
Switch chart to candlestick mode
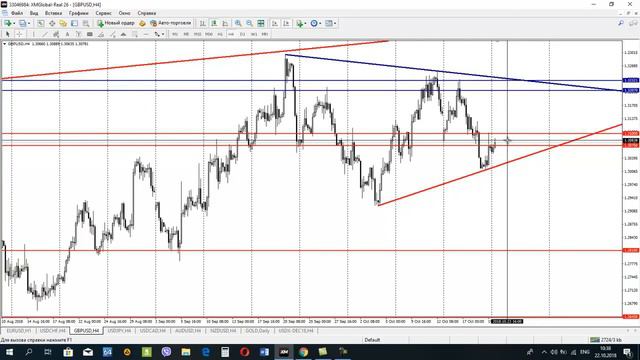214,23
